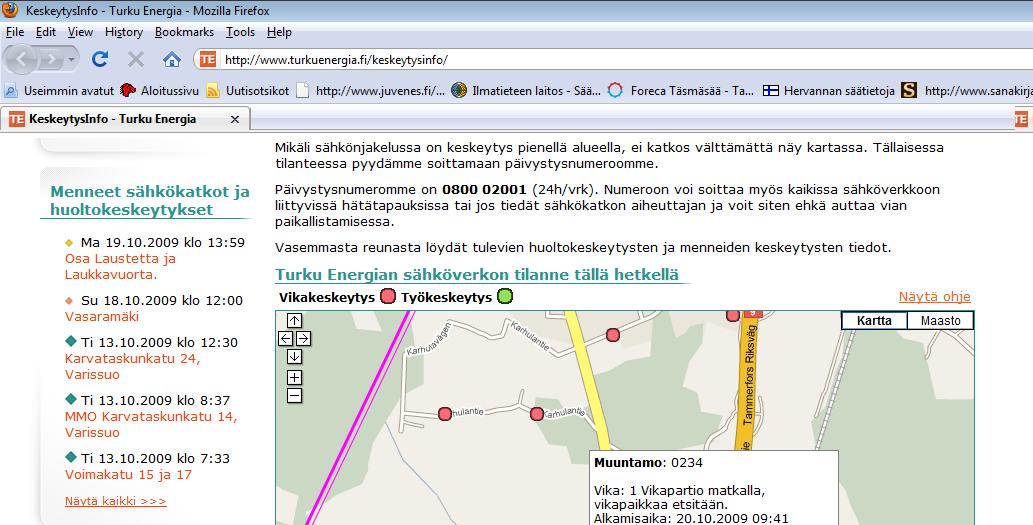The image size is (1033, 525).
Task: Open the Foreca Täsmäsää bookmark
Action: (x=681, y=90)
